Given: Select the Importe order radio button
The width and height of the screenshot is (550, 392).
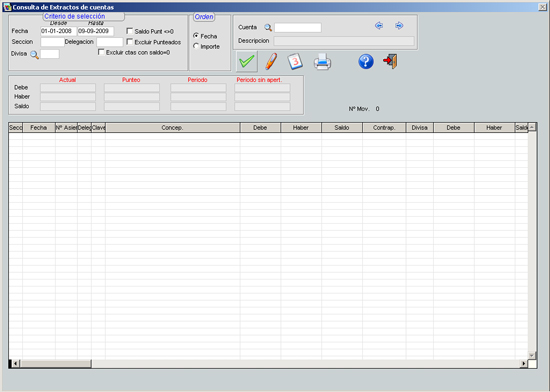Looking at the screenshot, I should coord(196,46).
